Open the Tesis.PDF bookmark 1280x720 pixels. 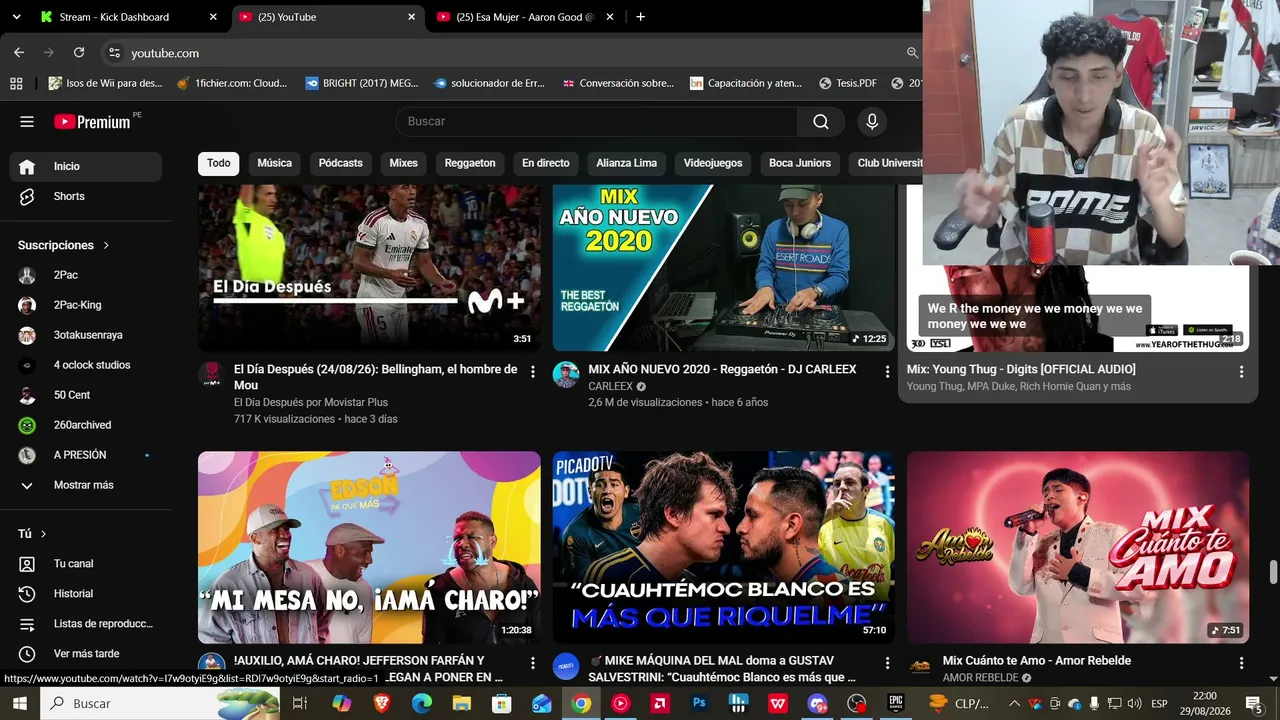pyautogui.click(x=847, y=84)
